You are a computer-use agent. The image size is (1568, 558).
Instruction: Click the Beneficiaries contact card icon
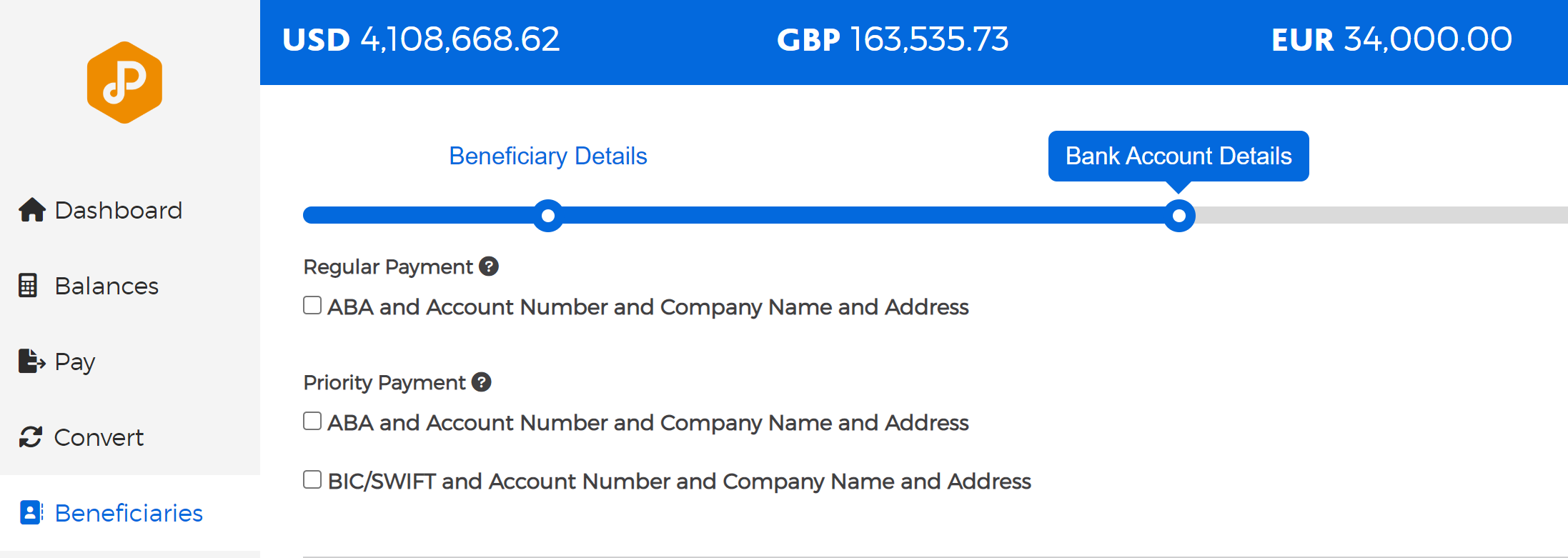31,513
